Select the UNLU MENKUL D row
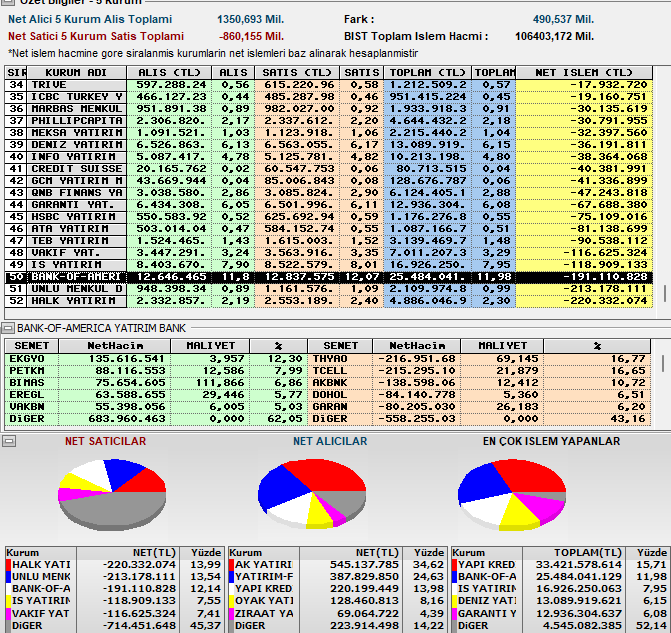This screenshot has height=633, width=671. (329, 289)
